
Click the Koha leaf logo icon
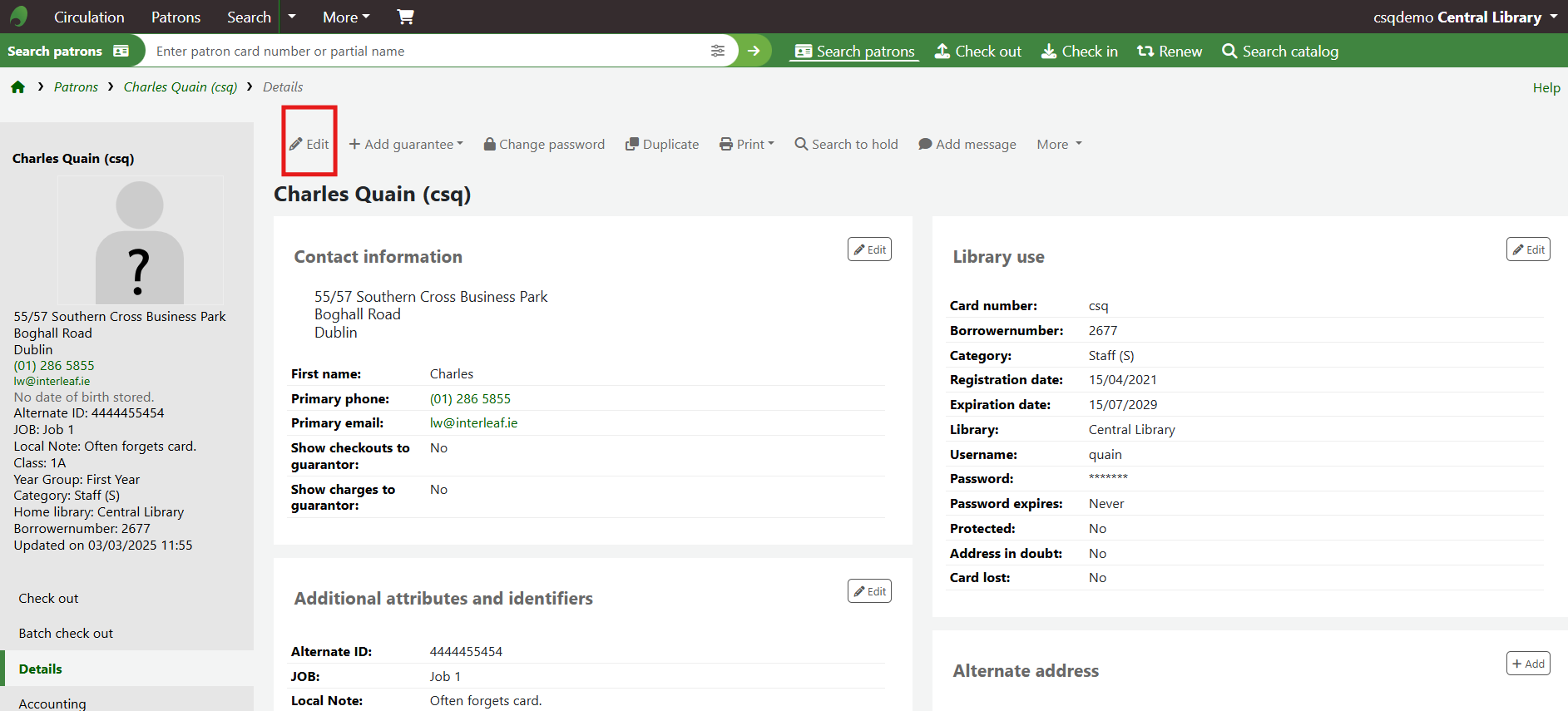click(x=18, y=17)
